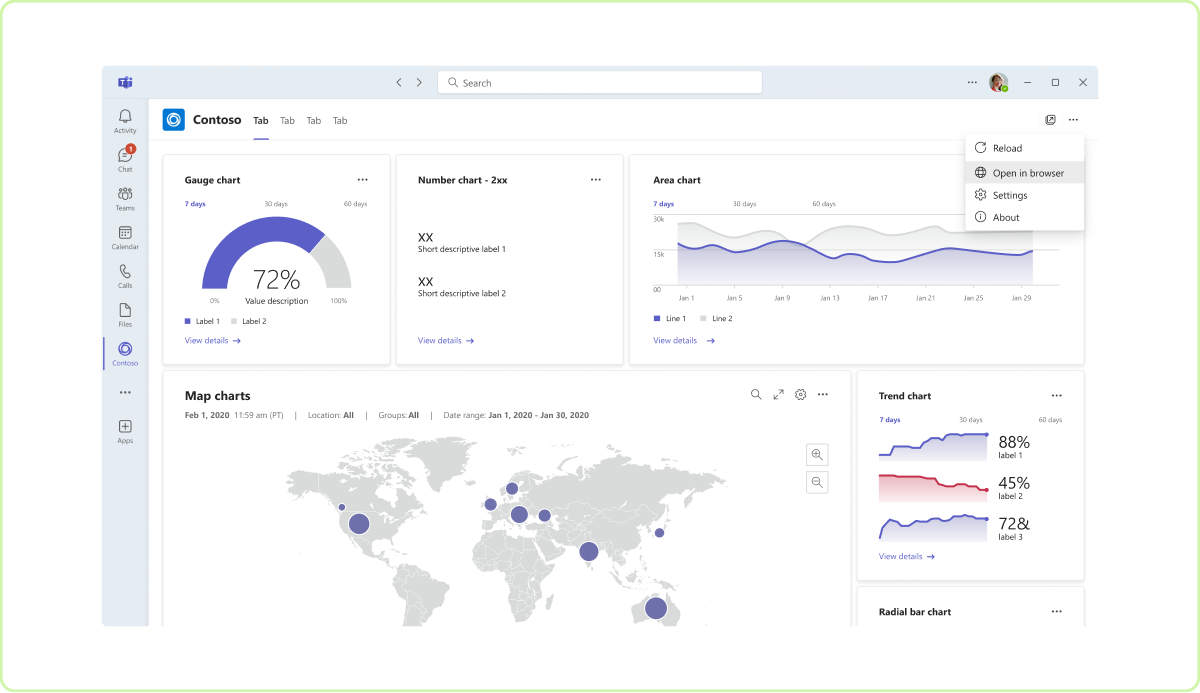
Task: Open Map charts settings gear
Action: (x=800, y=395)
